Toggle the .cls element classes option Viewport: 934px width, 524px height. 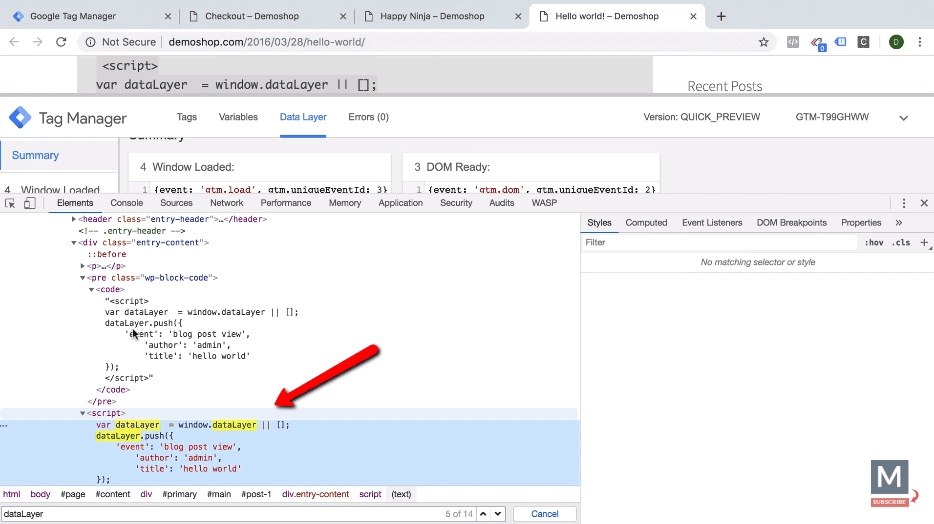point(901,242)
